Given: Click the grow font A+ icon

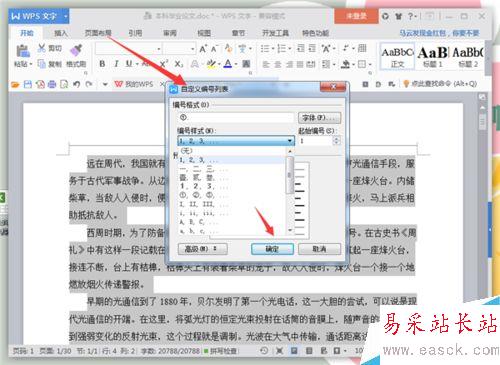Looking at the screenshot, I should pos(203,49).
